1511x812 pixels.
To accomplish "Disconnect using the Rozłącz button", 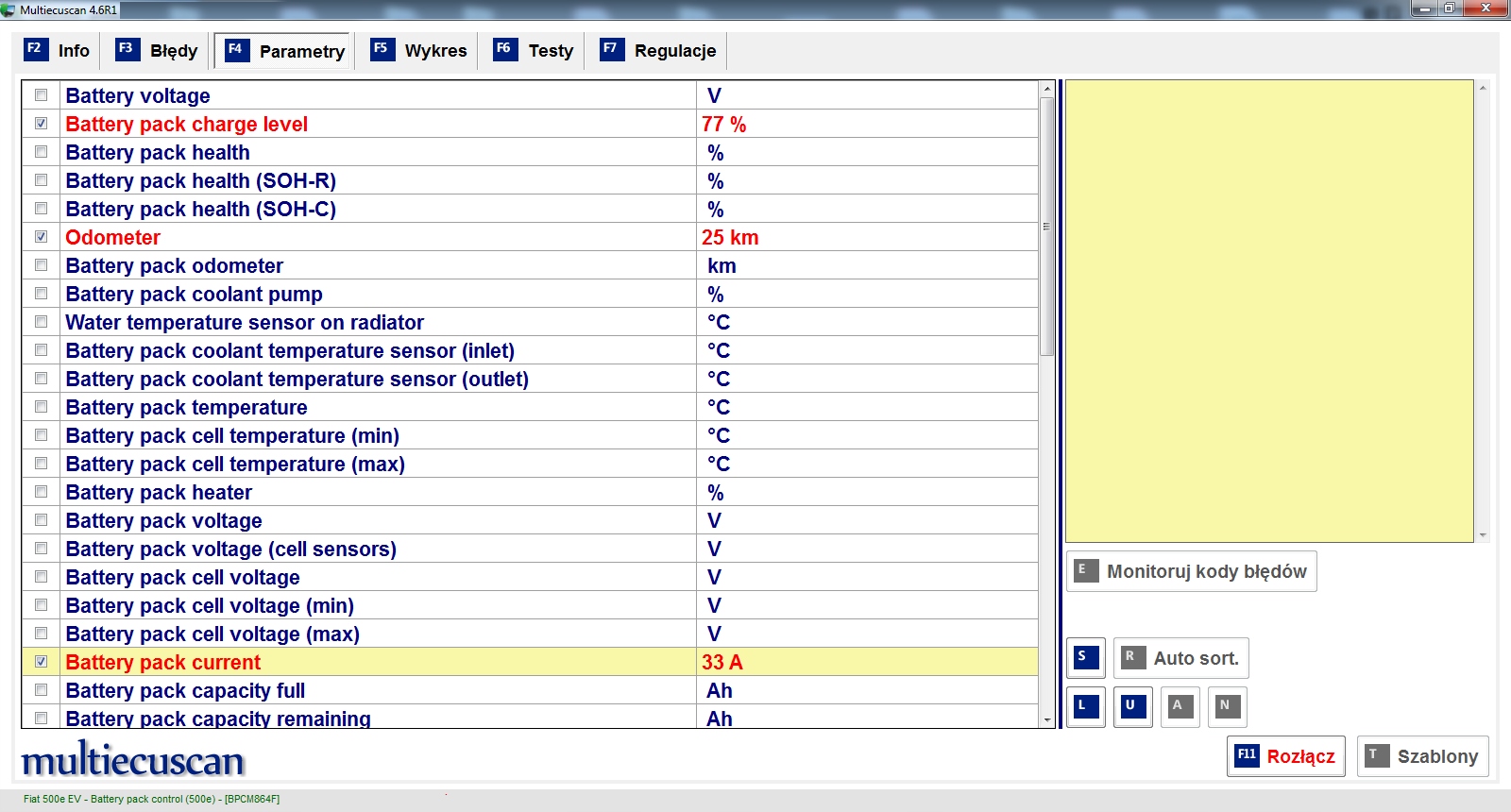I will click(x=1285, y=756).
